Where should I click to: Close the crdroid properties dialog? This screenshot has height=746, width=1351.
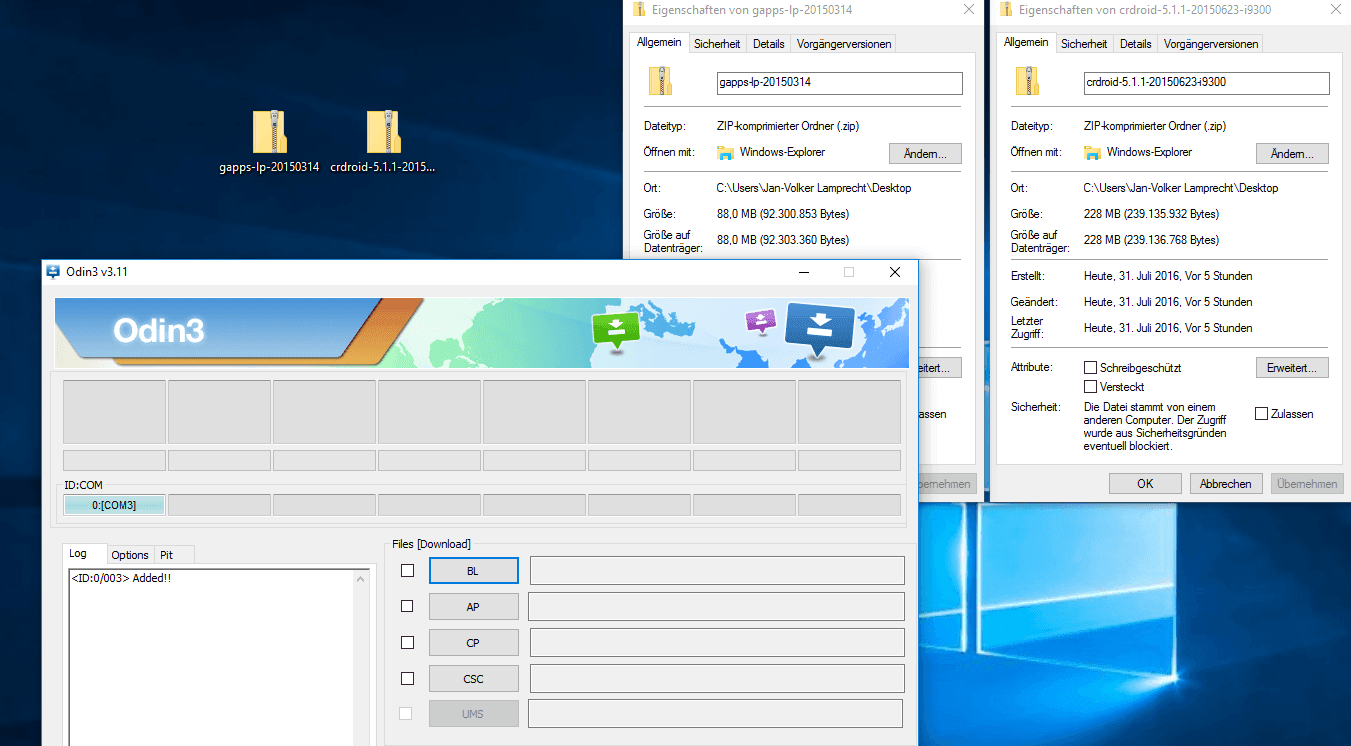(1335, 9)
